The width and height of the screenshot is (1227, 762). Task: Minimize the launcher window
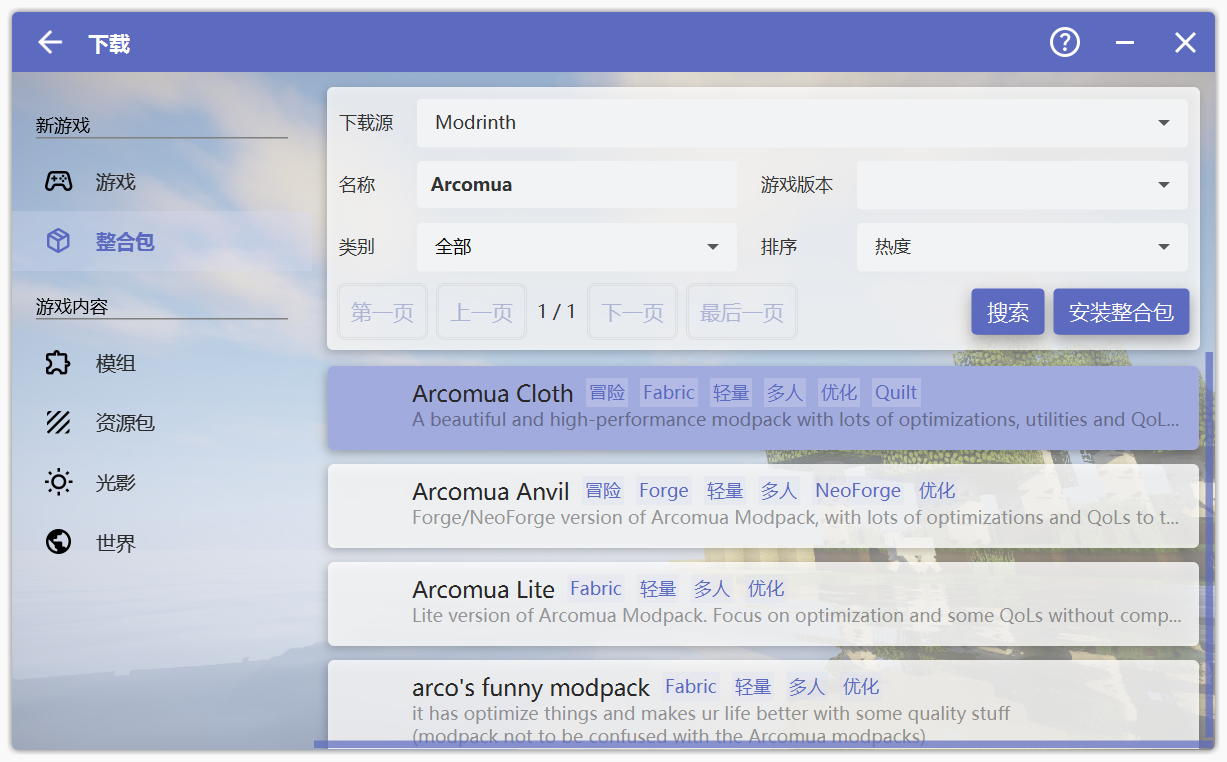click(x=1125, y=43)
